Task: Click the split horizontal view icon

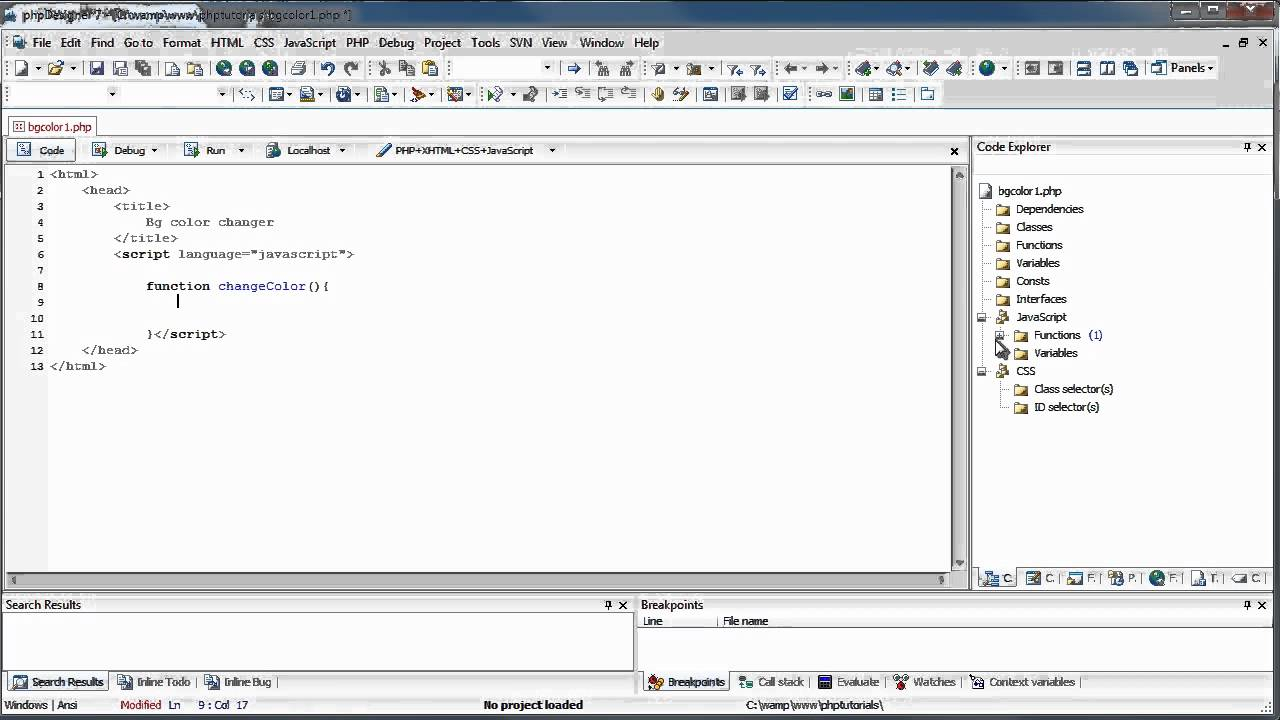Action: (1084, 68)
